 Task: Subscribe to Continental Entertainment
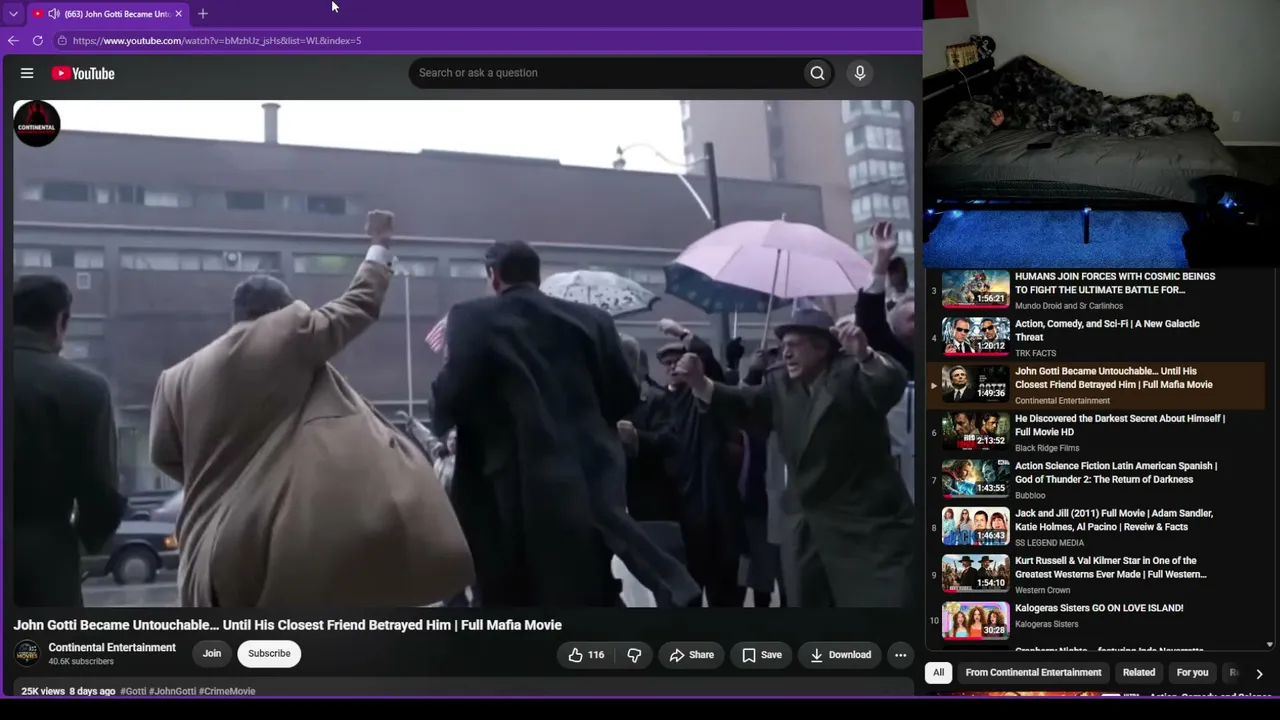click(269, 654)
